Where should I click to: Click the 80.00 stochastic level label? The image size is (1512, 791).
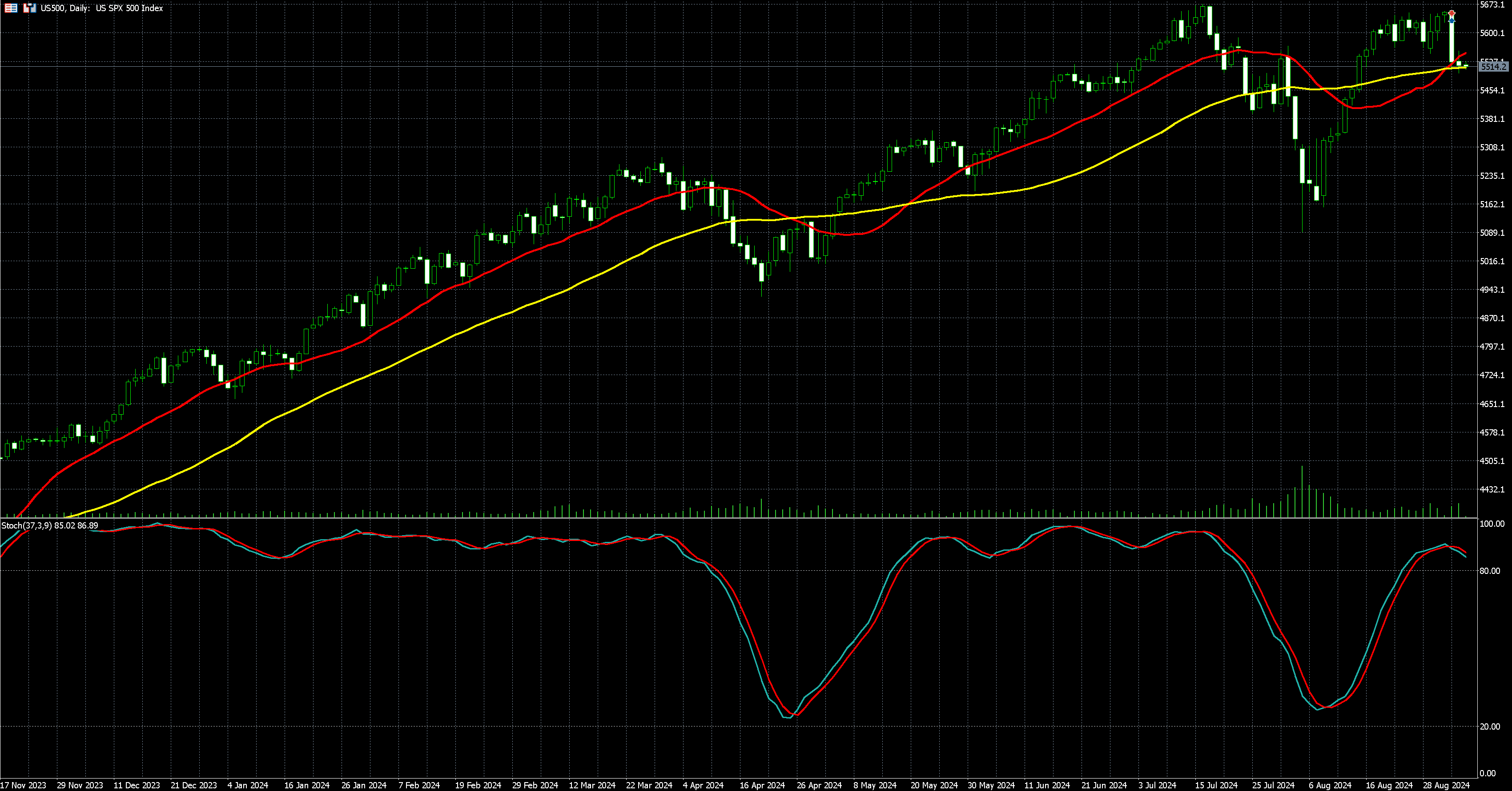(x=1490, y=571)
